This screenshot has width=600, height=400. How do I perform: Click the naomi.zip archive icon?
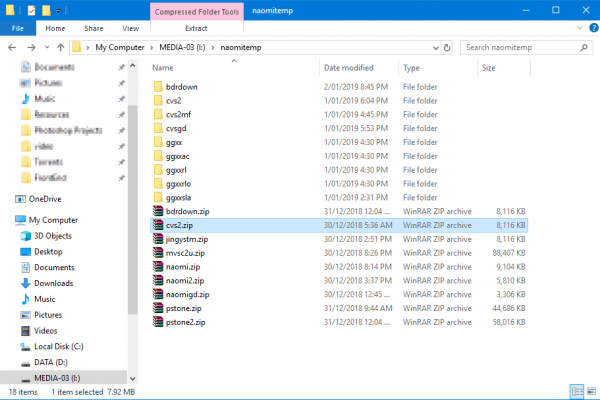pyautogui.click(x=158, y=266)
